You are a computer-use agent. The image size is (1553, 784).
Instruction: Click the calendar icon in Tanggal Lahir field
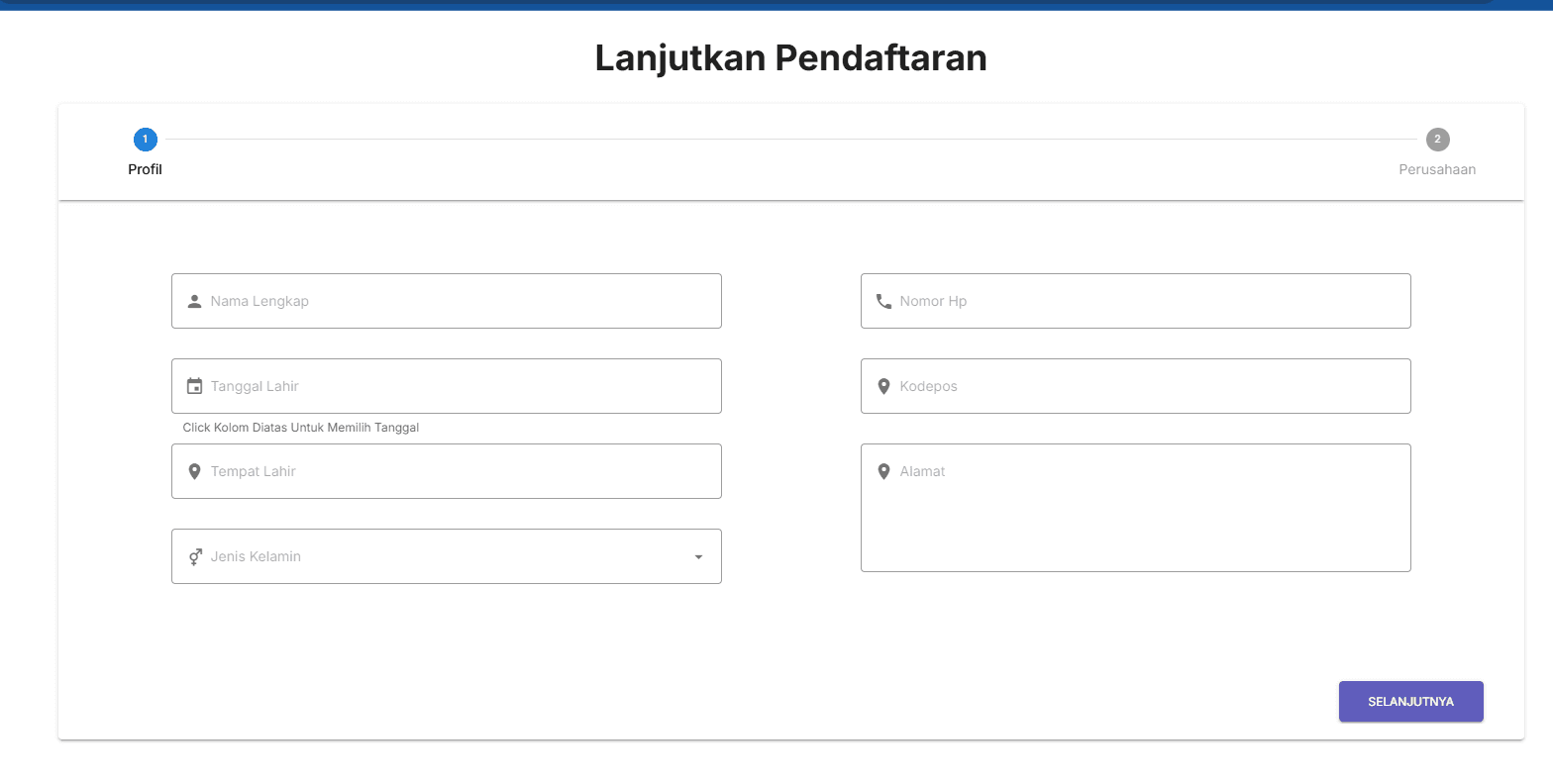pyautogui.click(x=194, y=386)
